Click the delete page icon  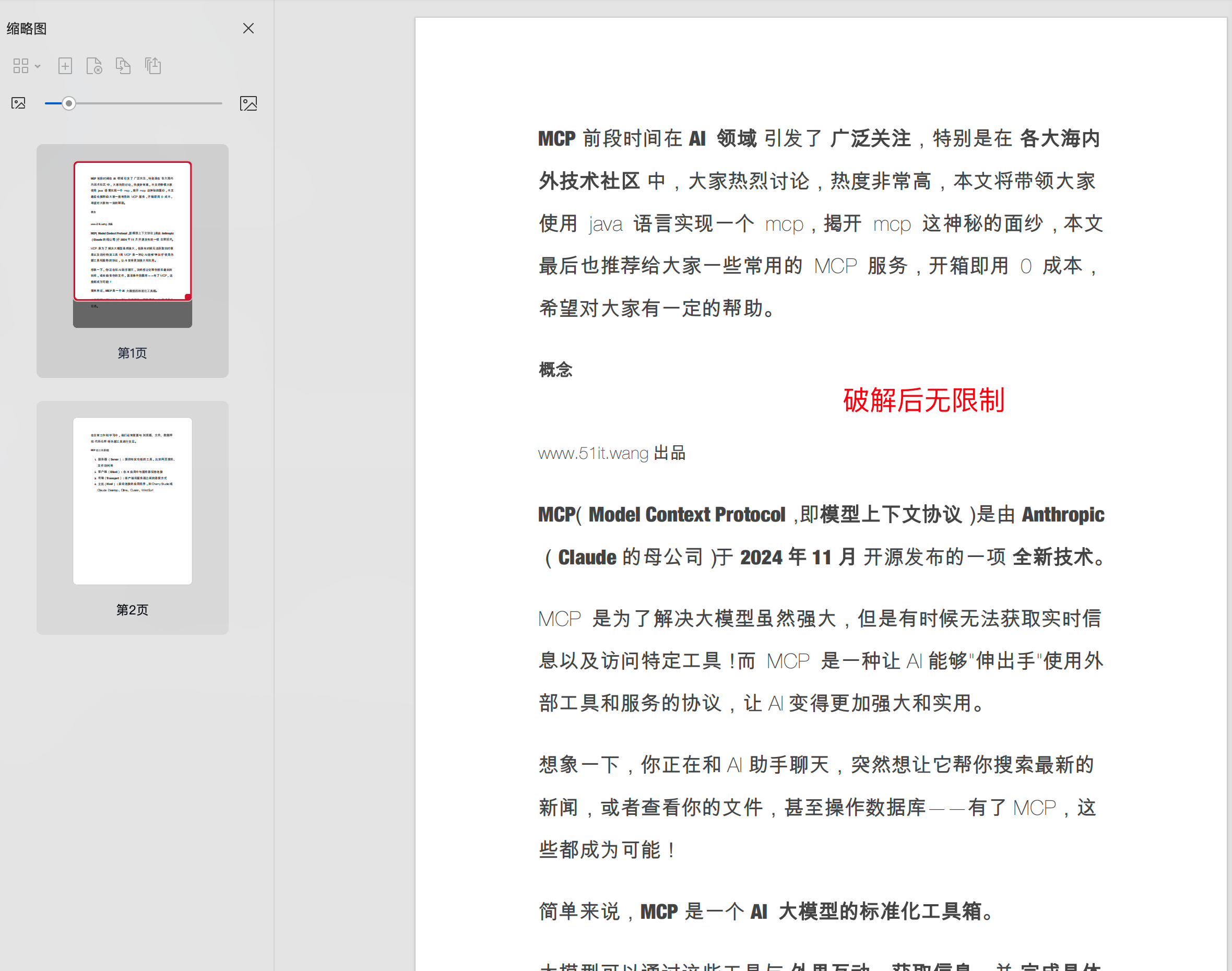click(94, 66)
